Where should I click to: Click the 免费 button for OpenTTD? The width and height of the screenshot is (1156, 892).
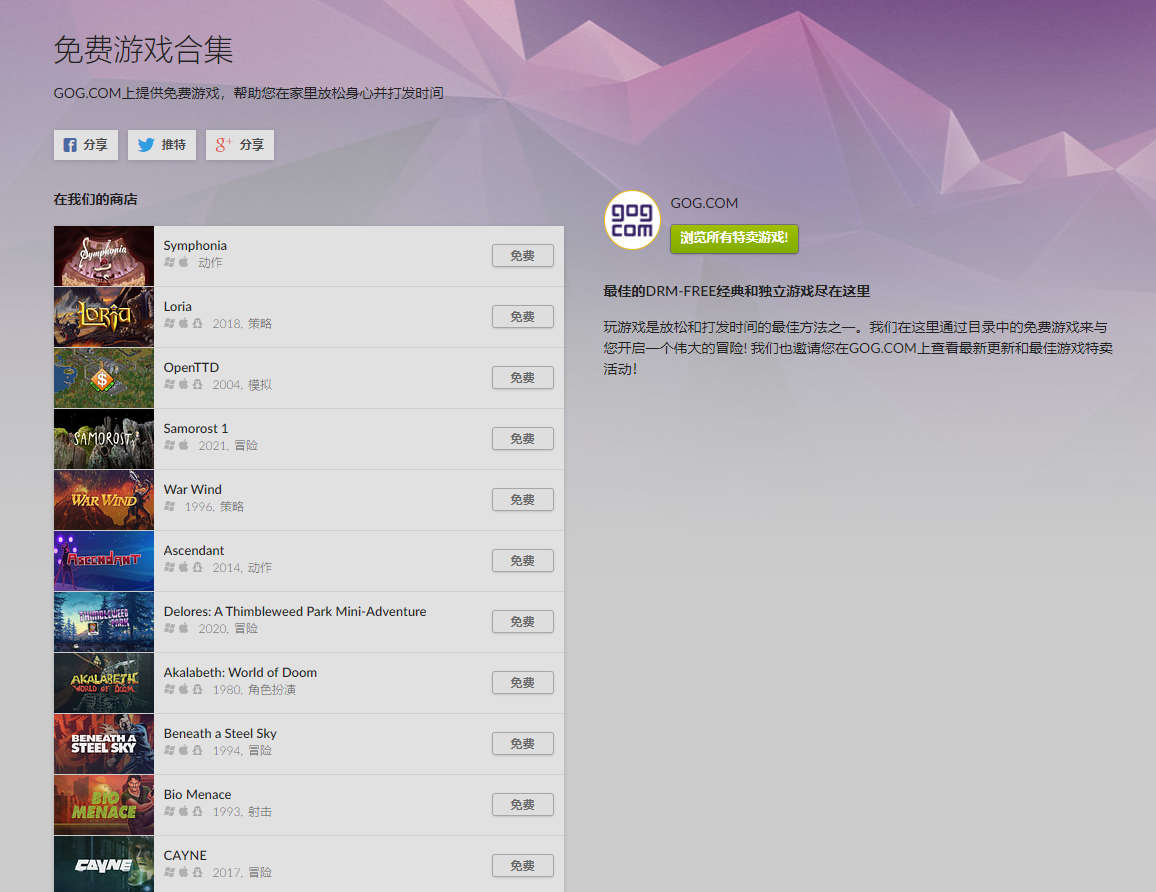click(x=522, y=378)
